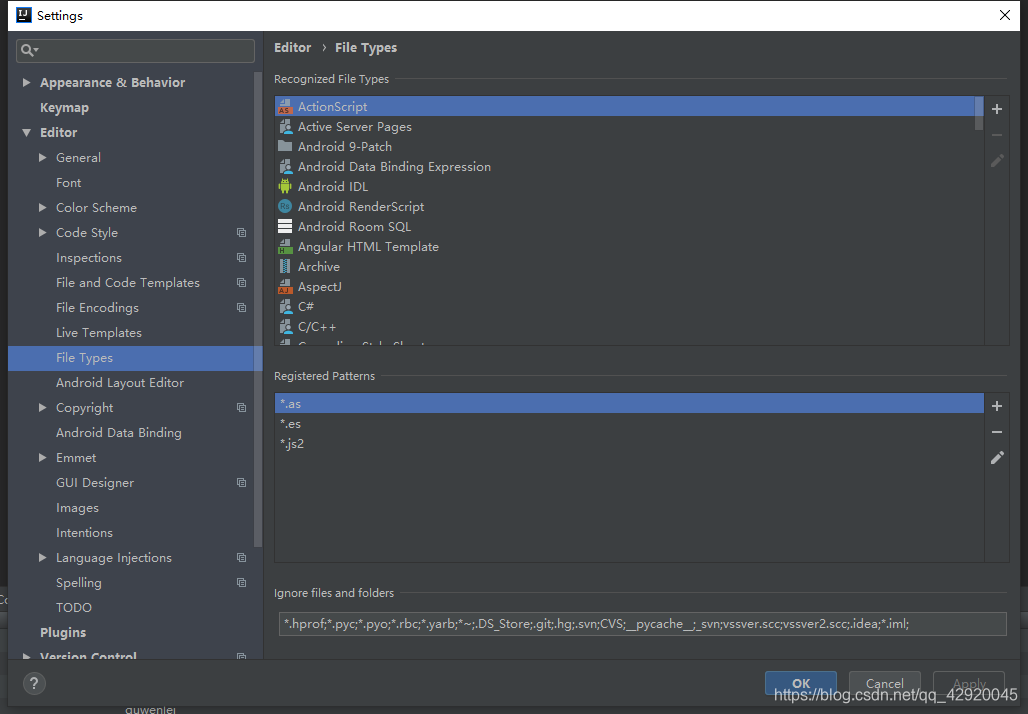This screenshot has height=714, width=1028.
Task: Open Font settings page
Action: [69, 182]
